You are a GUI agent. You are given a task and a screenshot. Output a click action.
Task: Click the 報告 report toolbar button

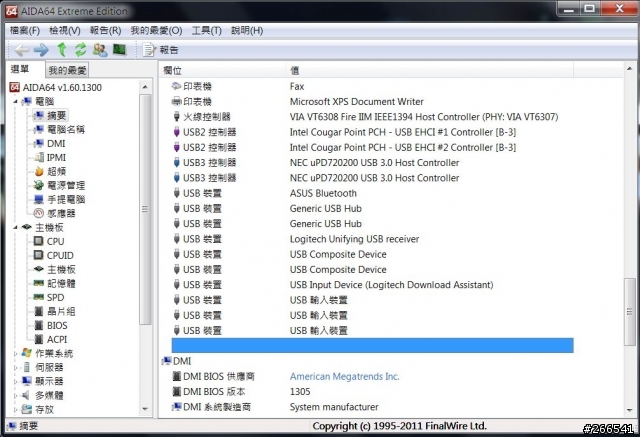click(160, 50)
